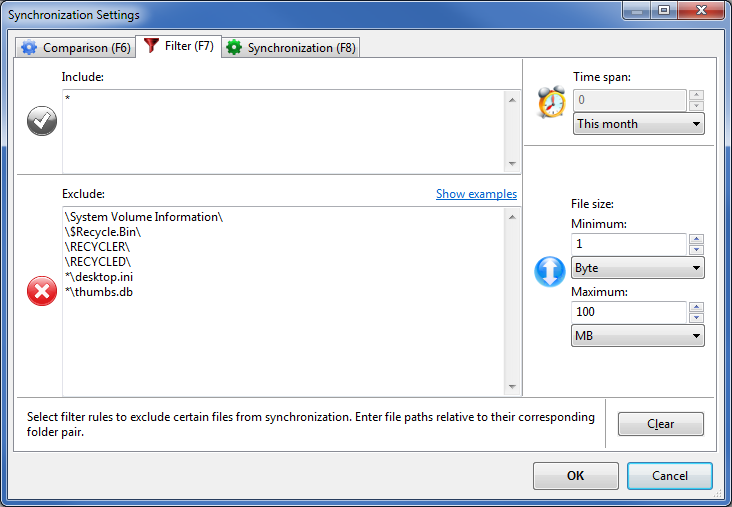Increase the Time span value with up arrow
Image resolution: width=732 pixels, height=507 pixels.
tap(697, 95)
